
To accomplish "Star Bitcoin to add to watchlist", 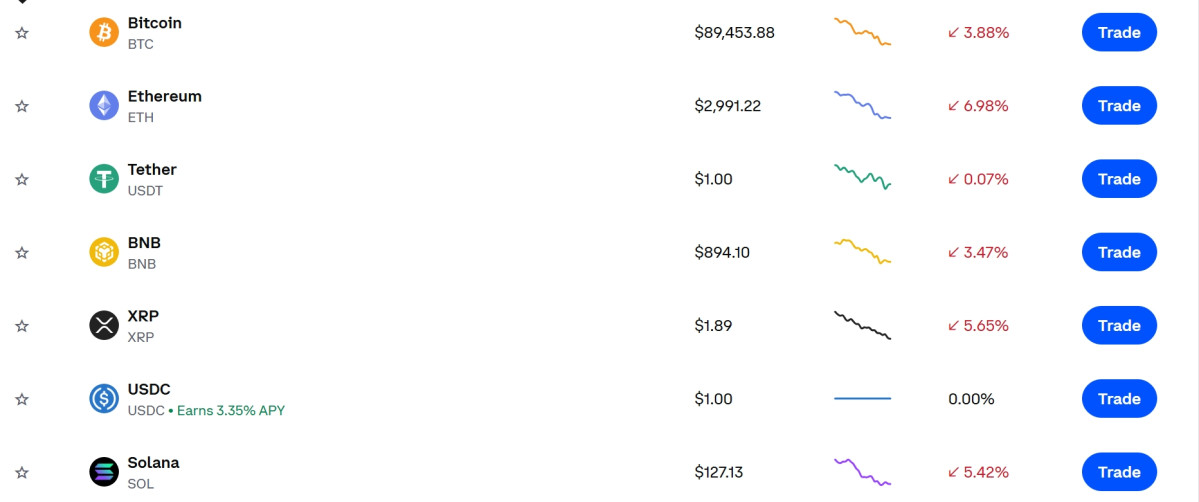I will (22, 33).
